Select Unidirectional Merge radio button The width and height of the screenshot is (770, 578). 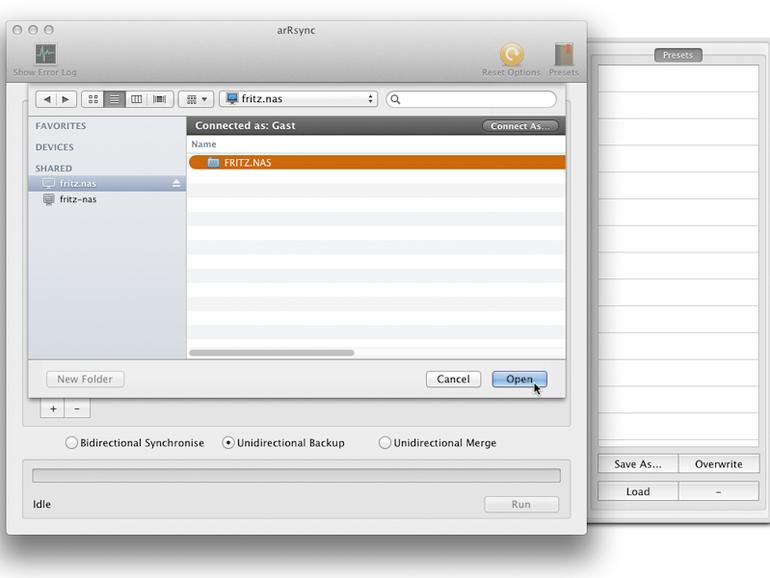click(x=385, y=442)
